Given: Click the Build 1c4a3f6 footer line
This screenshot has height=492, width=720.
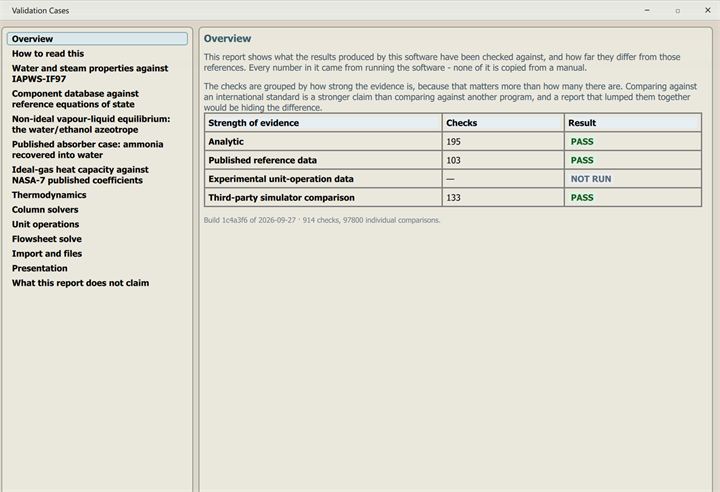Looking at the screenshot, I should tap(322, 220).
